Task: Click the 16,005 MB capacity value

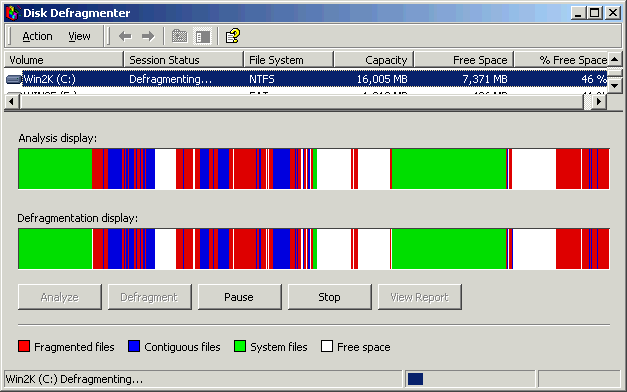Action: coord(382,79)
